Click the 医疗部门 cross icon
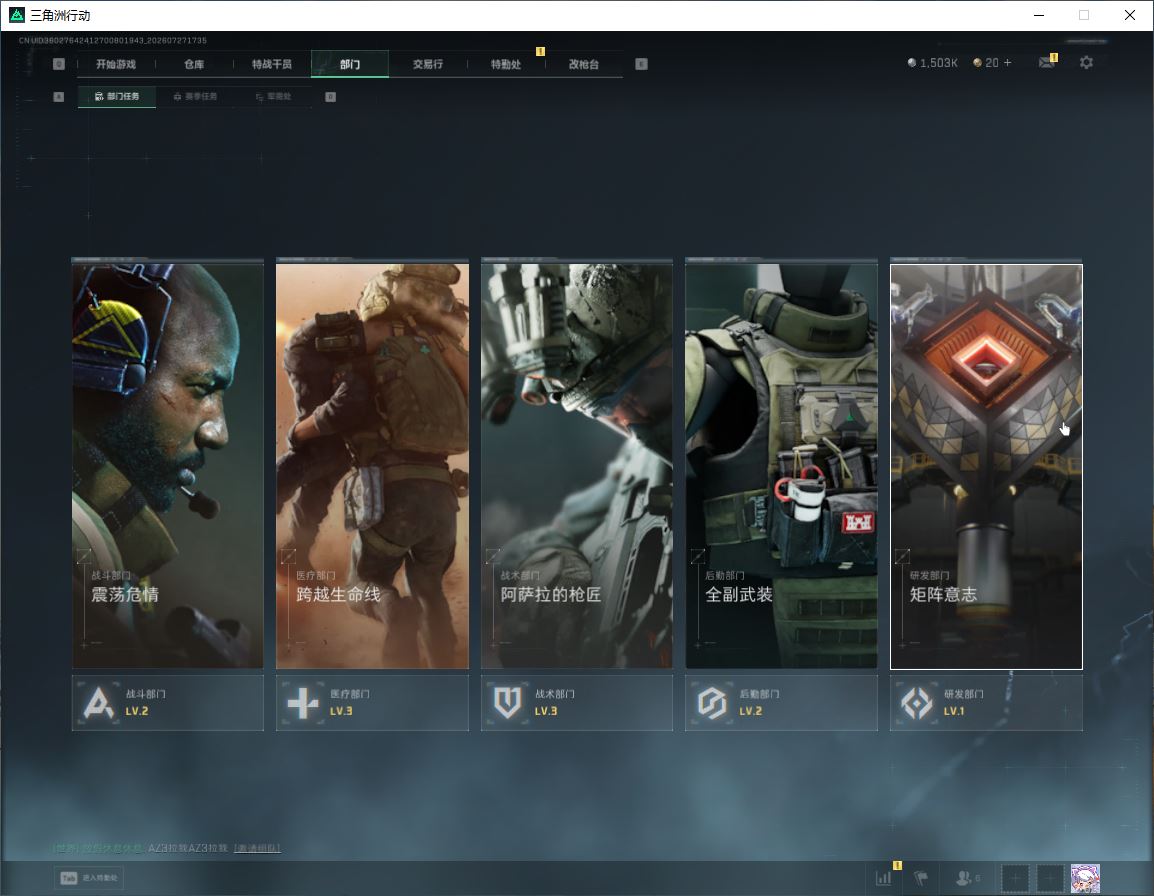 (303, 702)
